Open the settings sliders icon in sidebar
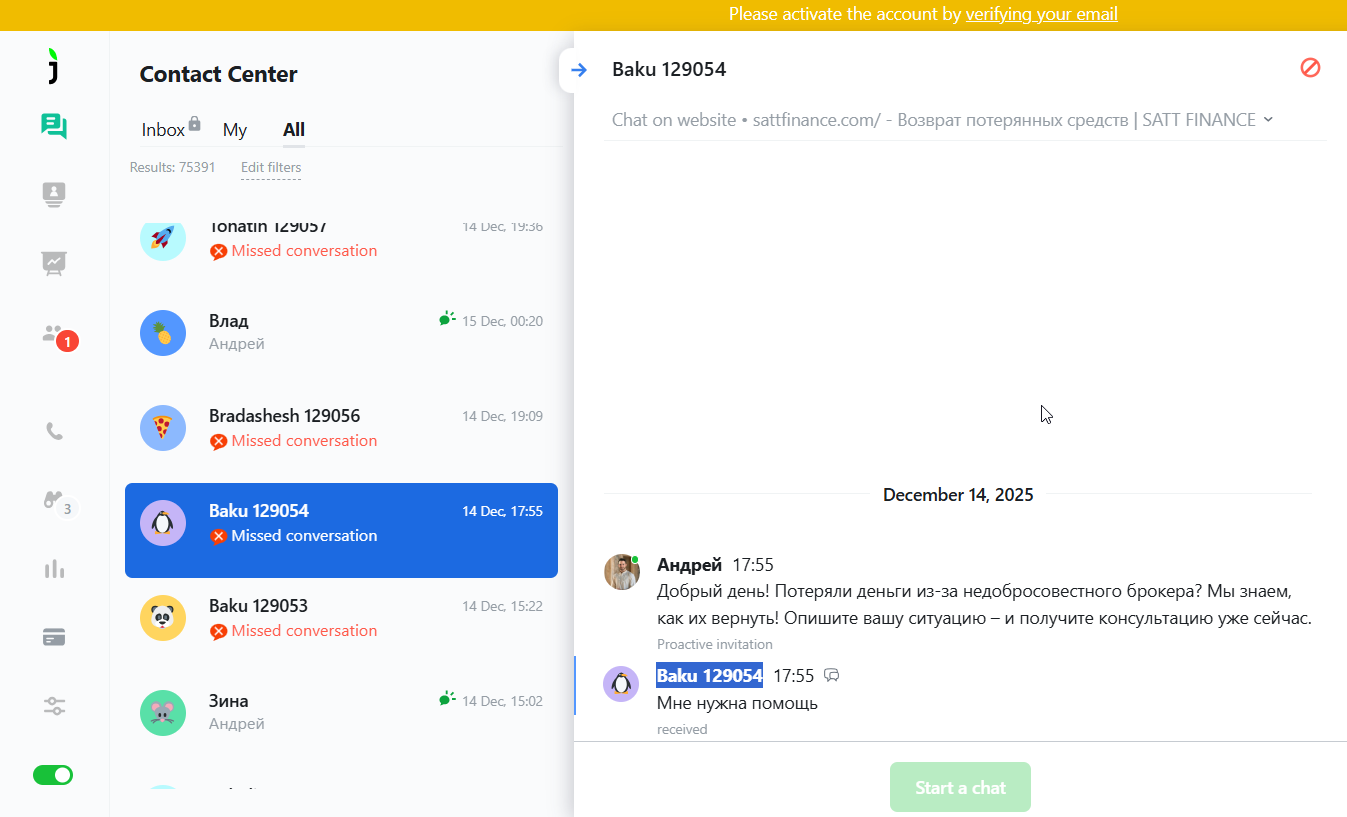 54,706
